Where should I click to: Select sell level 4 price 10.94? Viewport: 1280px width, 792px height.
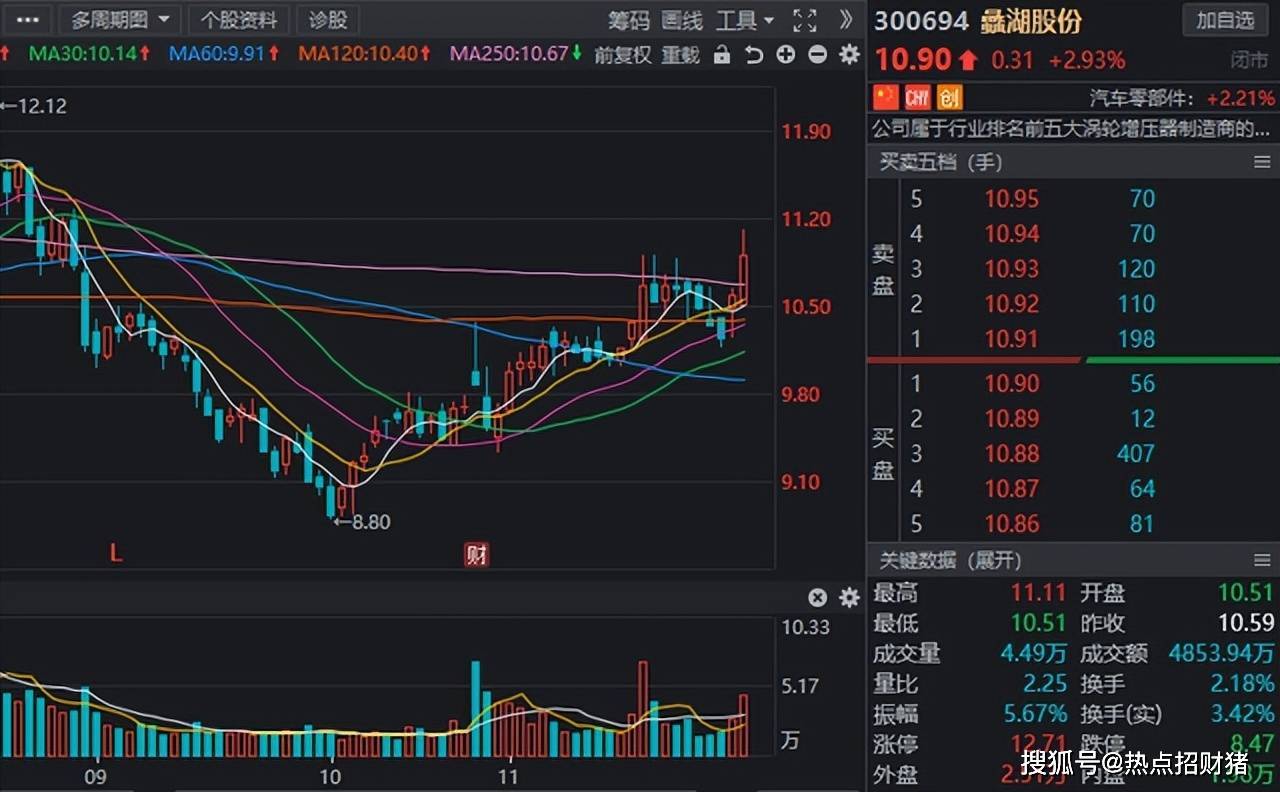pyautogui.click(x=1012, y=234)
